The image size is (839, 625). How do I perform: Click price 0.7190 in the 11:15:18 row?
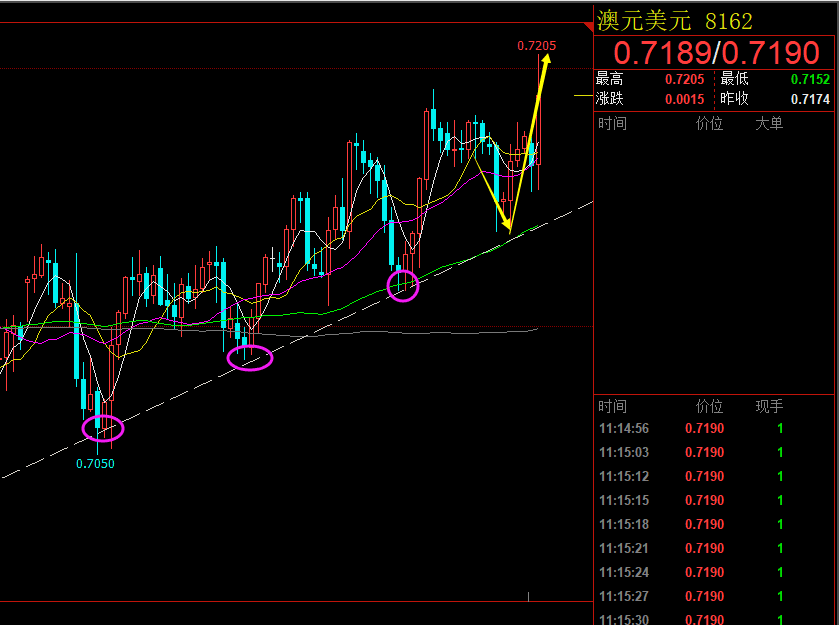[x=705, y=524]
